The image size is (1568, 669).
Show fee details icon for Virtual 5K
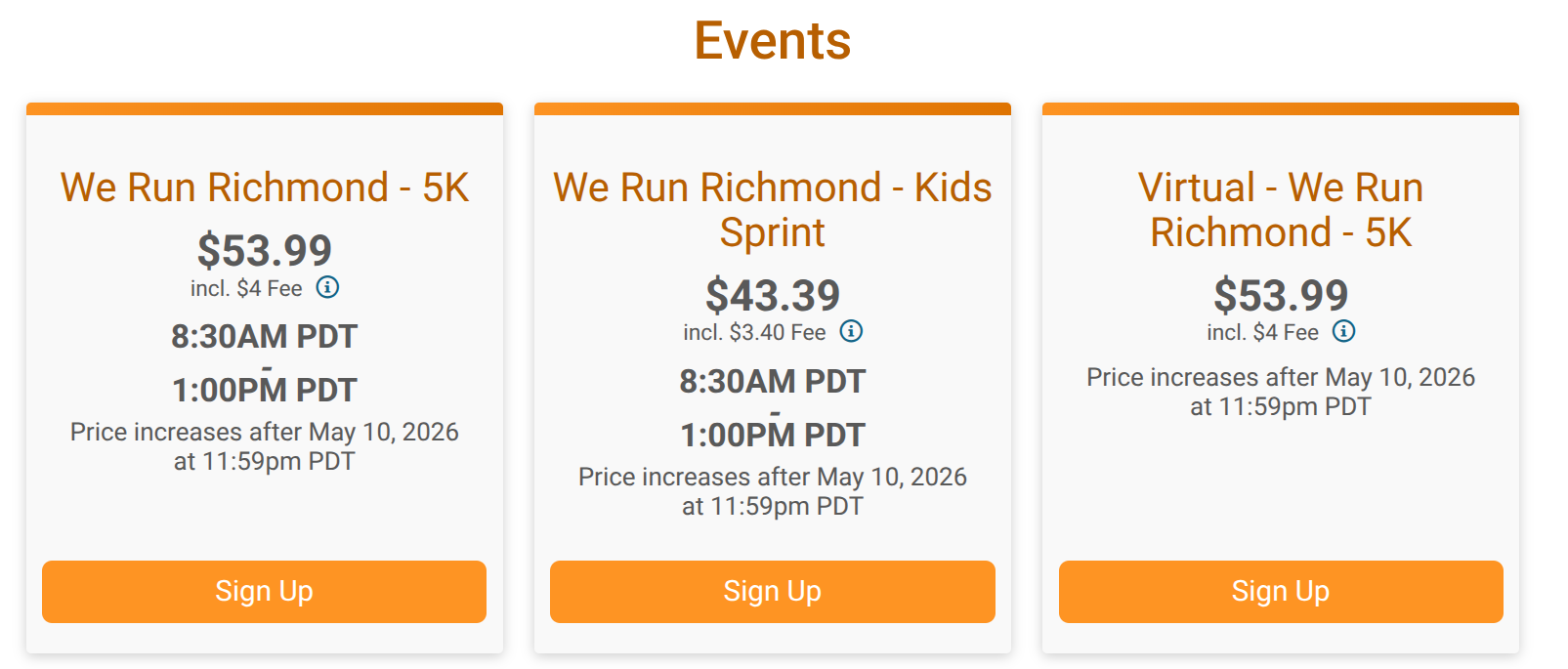coord(1344,331)
